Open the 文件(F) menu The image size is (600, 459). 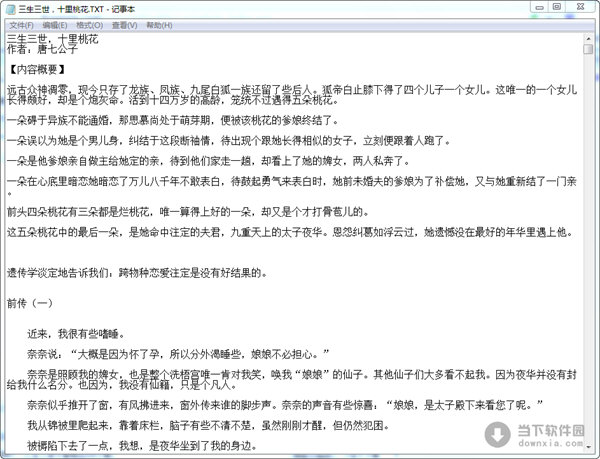21,25
